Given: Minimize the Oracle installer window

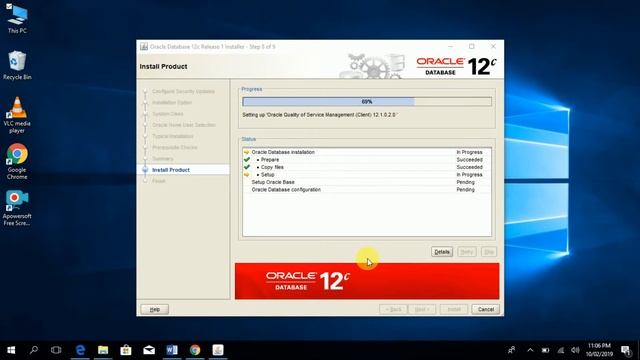Looking at the screenshot, I should (451, 47).
